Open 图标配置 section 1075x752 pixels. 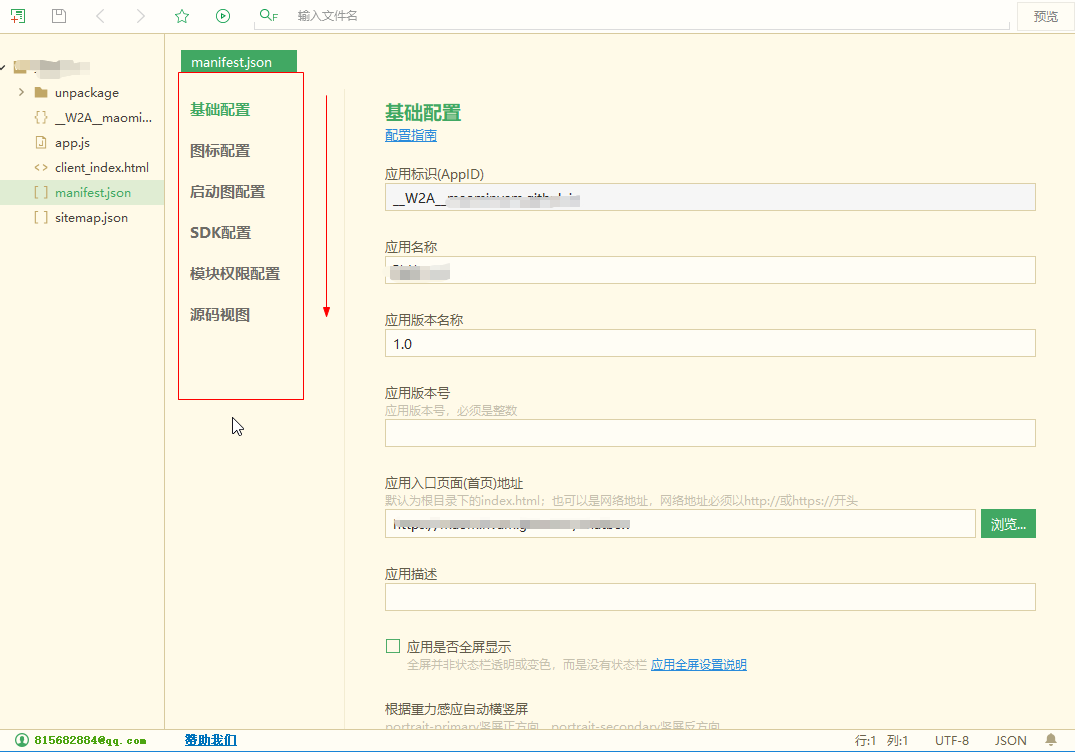(220, 151)
